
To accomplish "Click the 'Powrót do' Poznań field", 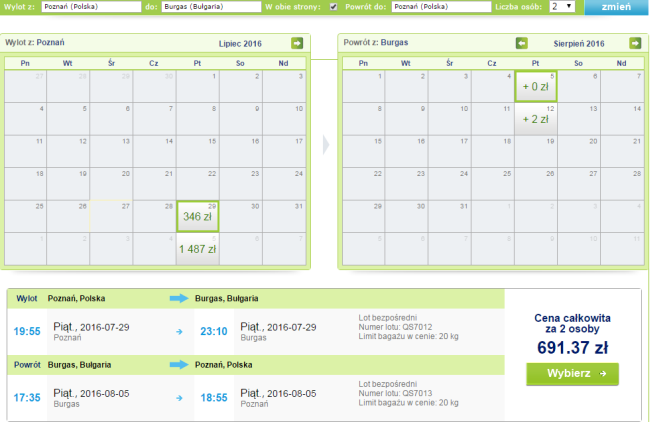I will (x=441, y=7).
